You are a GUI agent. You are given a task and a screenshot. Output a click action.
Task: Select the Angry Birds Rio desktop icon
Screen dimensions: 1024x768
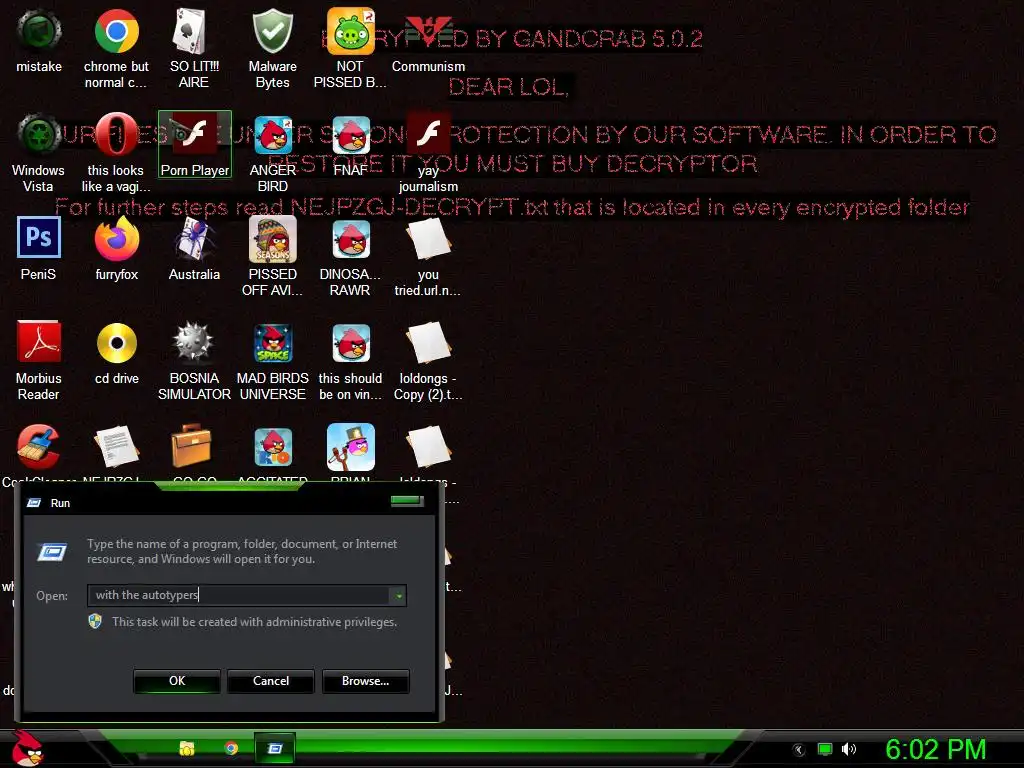273,447
